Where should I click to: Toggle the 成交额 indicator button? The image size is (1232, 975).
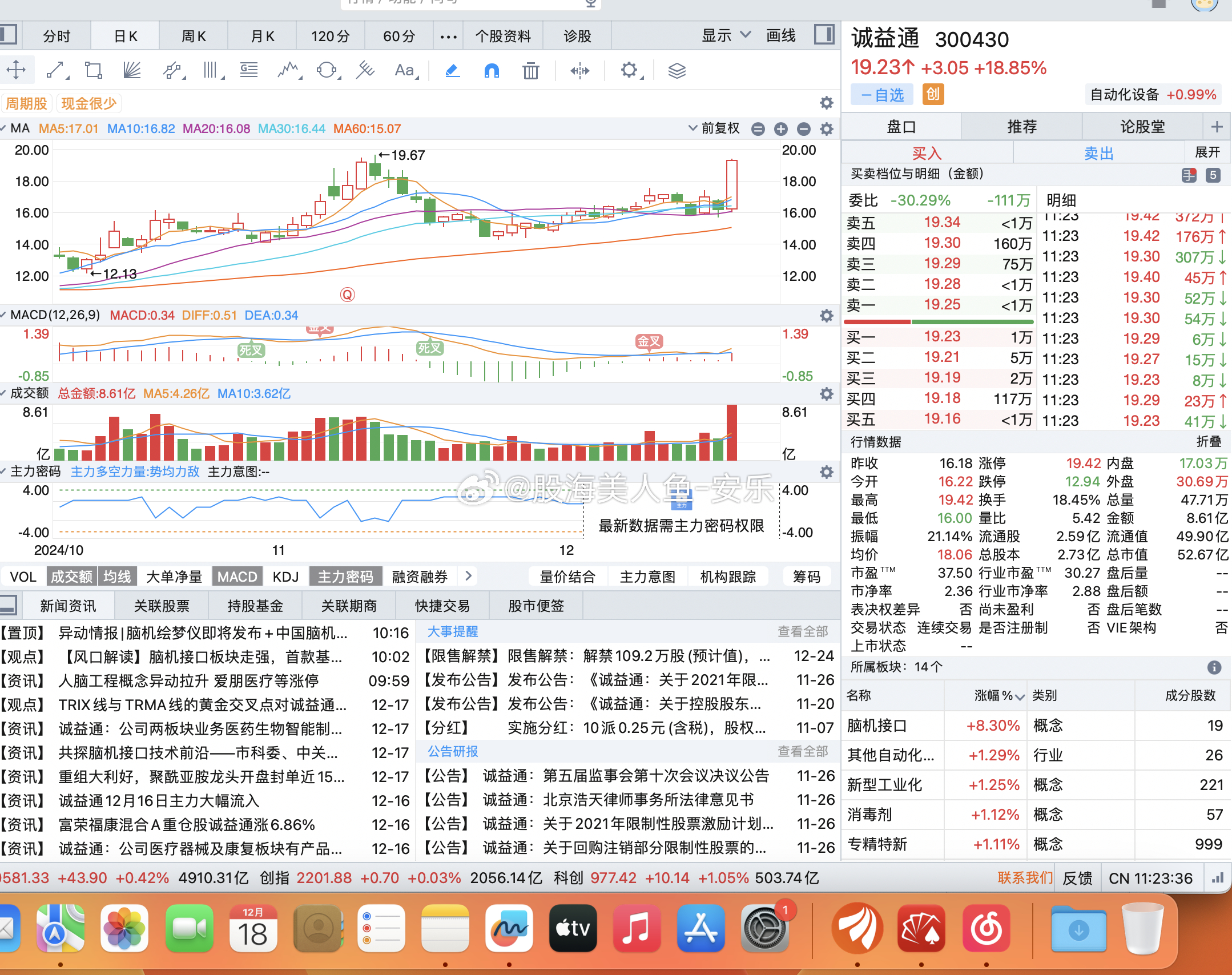pos(72,577)
